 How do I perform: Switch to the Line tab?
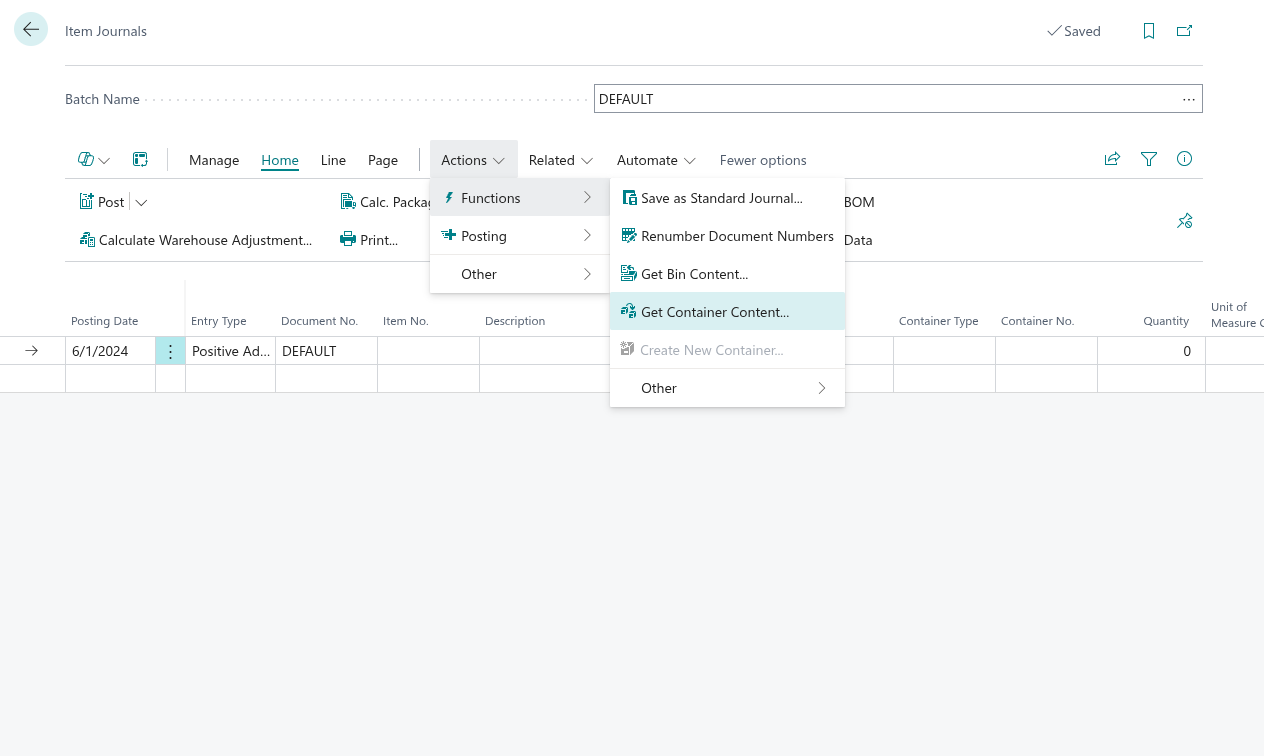333,160
